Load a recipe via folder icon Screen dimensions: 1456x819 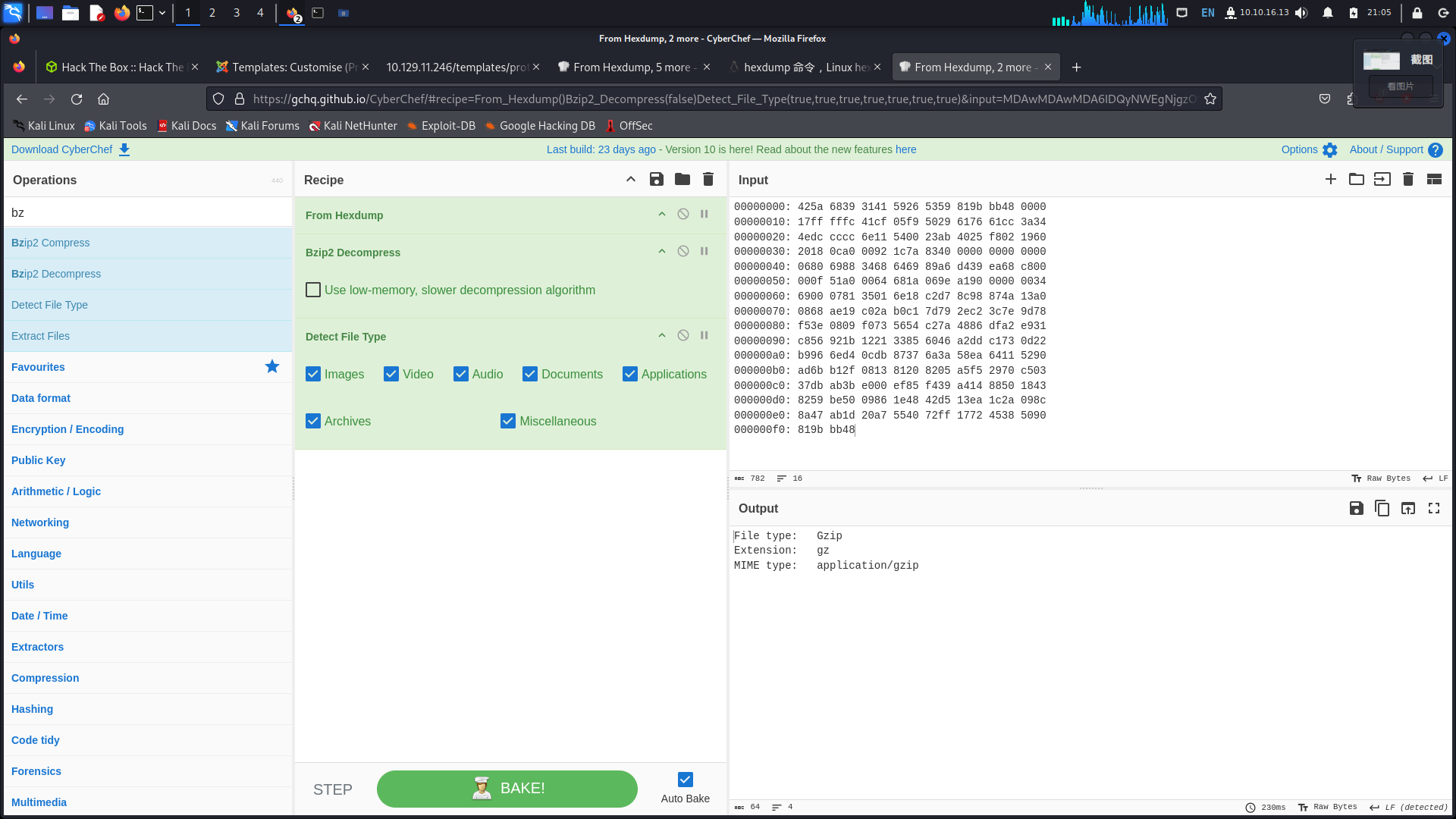coord(682,180)
